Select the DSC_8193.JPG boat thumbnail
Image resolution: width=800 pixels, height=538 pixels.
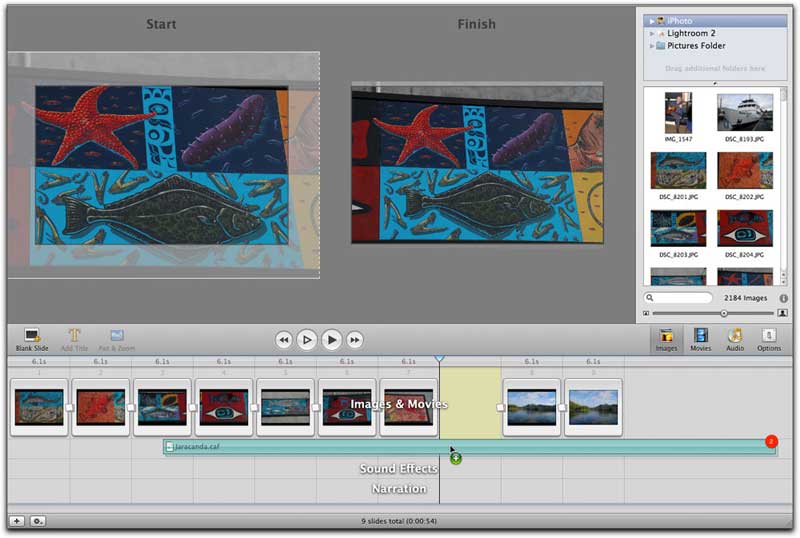744,113
